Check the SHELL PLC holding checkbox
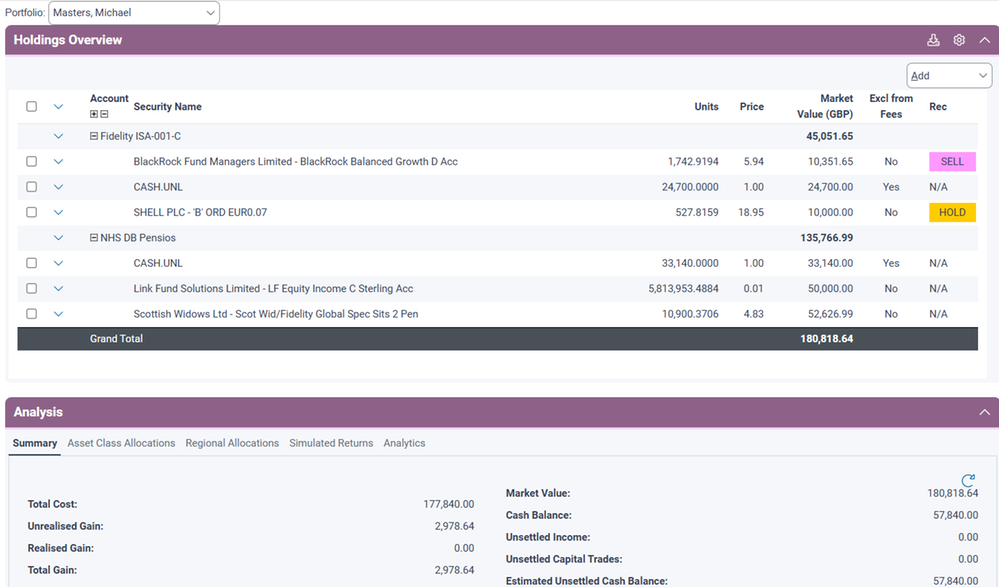Screen dimensions: 999x587 [32, 213]
